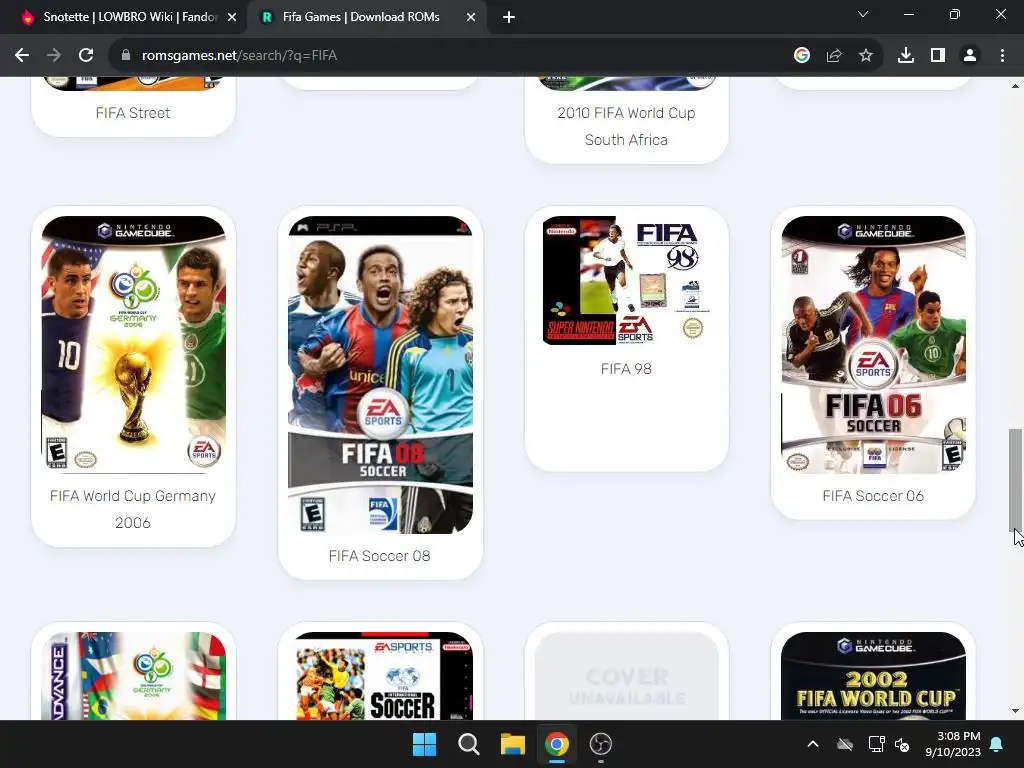Select FIFA World Cup Germany 2006 GameCube cover

point(133,344)
